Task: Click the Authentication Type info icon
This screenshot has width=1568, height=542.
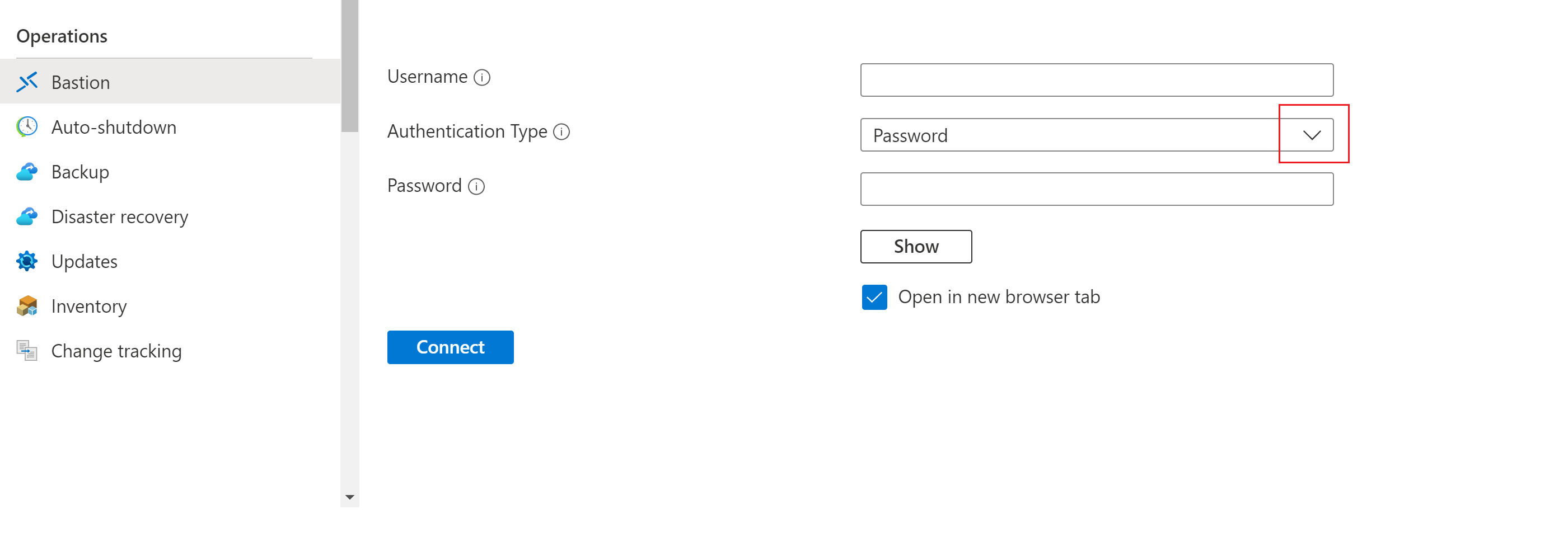Action: 561,132
